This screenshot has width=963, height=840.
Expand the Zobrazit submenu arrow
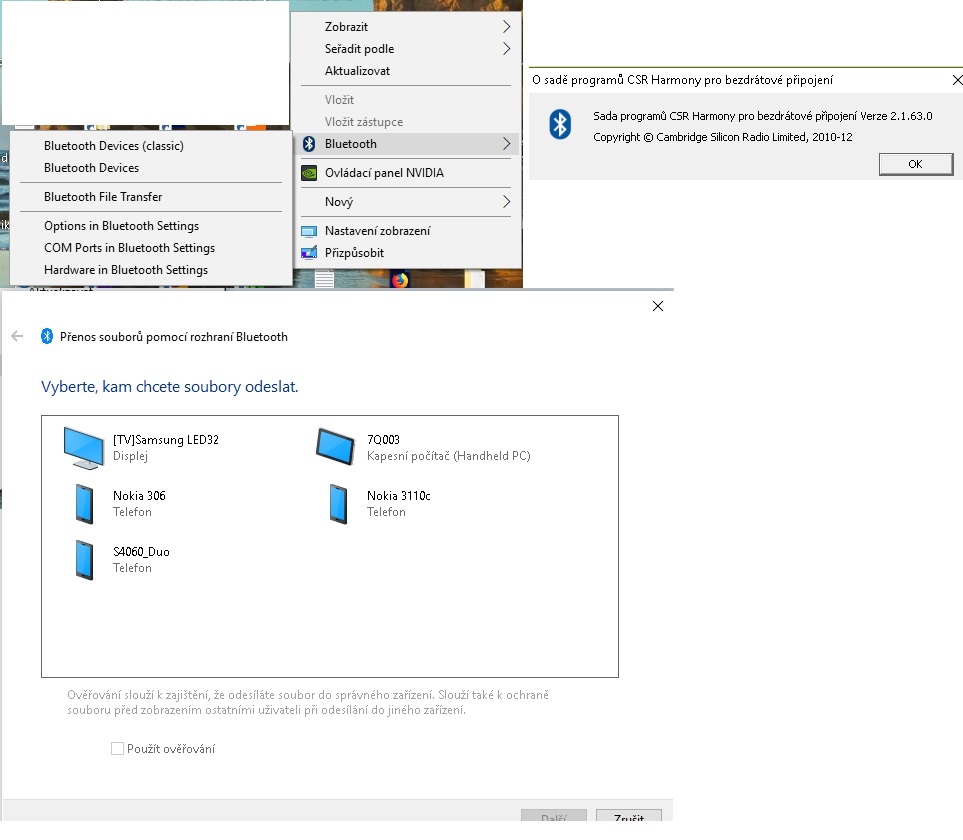click(x=506, y=26)
